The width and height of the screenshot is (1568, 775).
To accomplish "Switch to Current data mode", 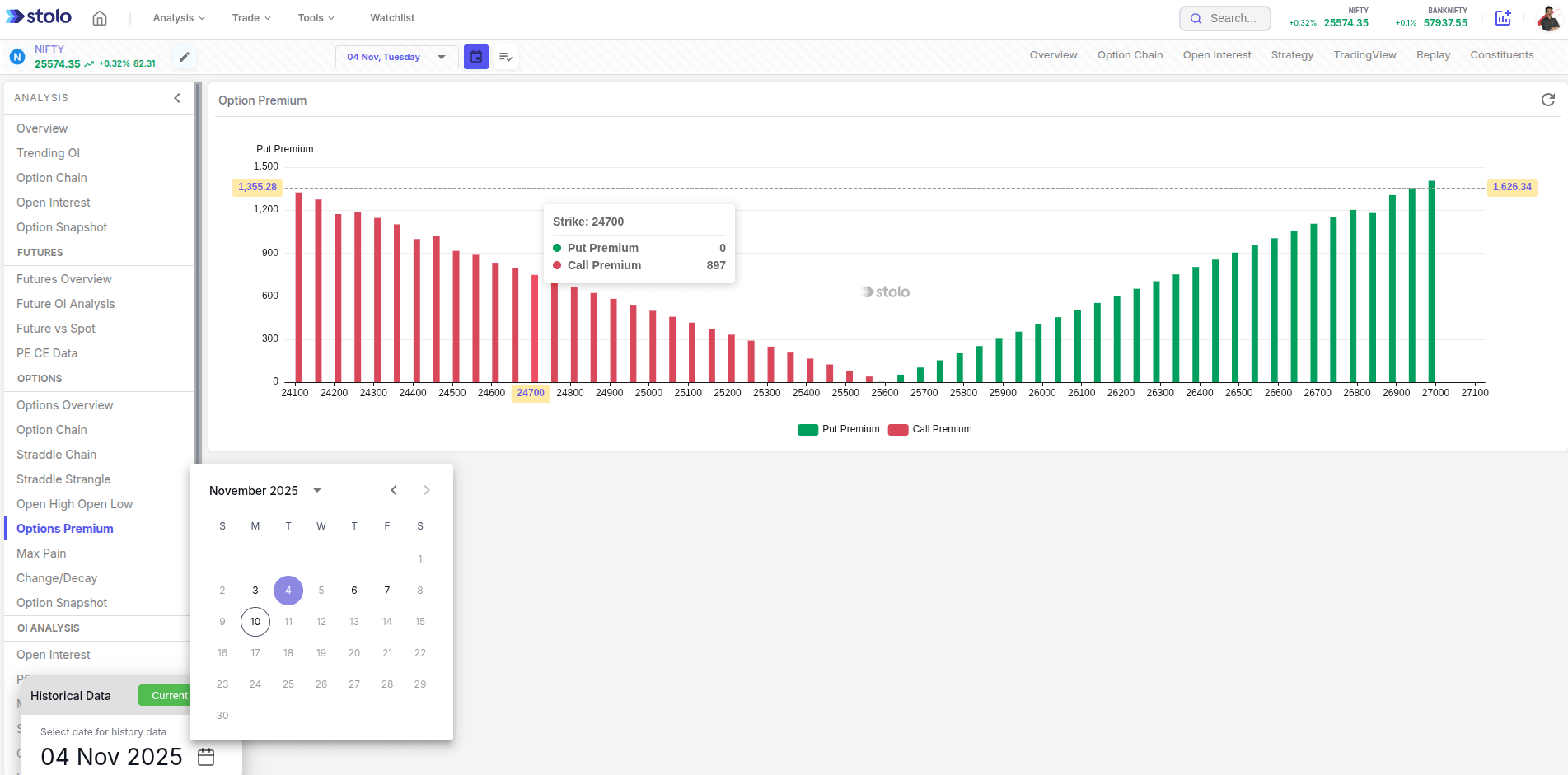I will tap(167, 695).
